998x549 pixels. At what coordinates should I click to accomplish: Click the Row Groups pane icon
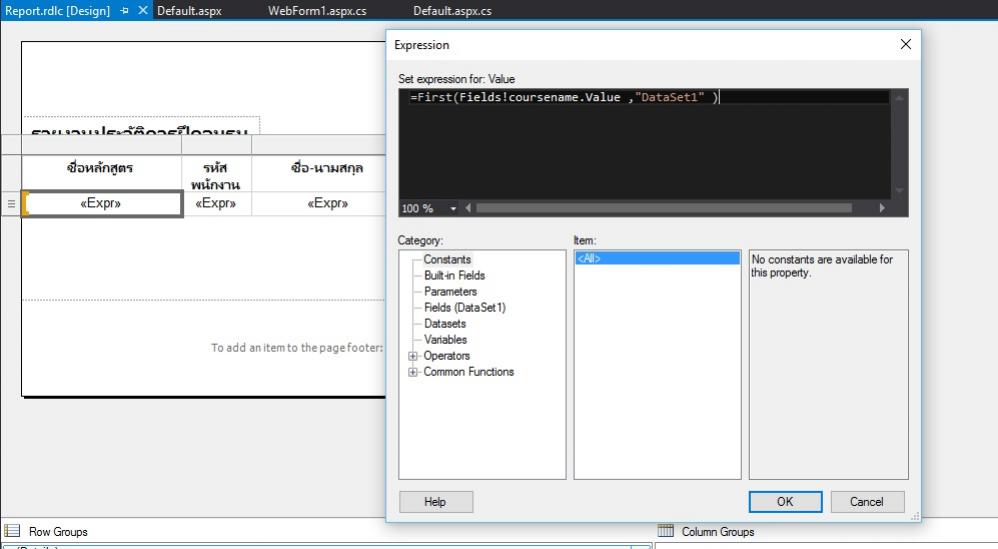click(12, 531)
